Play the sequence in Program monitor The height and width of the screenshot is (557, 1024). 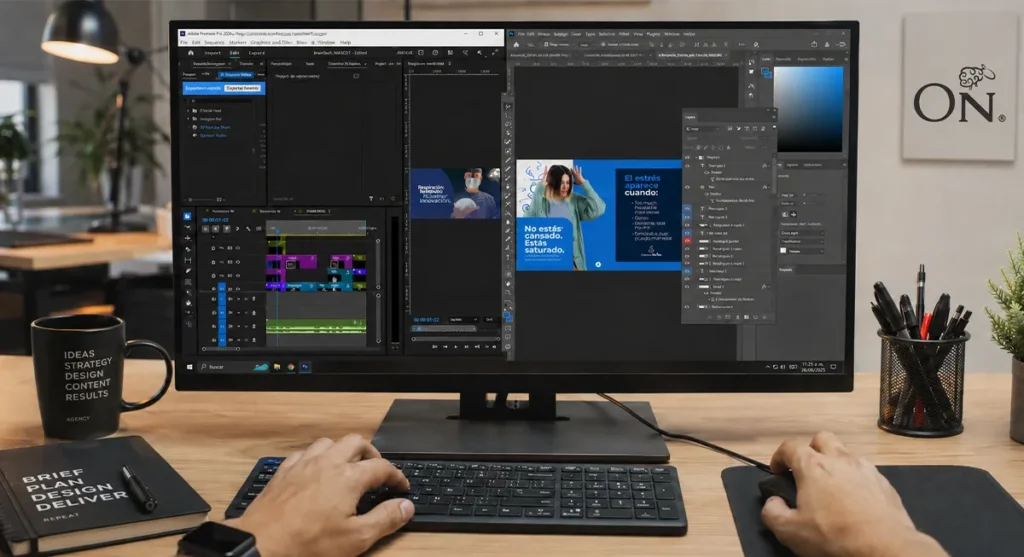(x=456, y=347)
